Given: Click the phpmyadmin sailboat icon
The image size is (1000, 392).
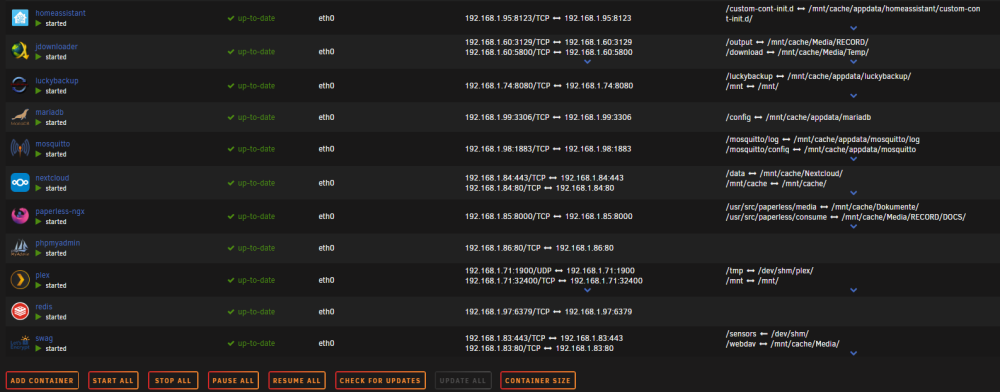Looking at the screenshot, I should [x=20, y=248].
